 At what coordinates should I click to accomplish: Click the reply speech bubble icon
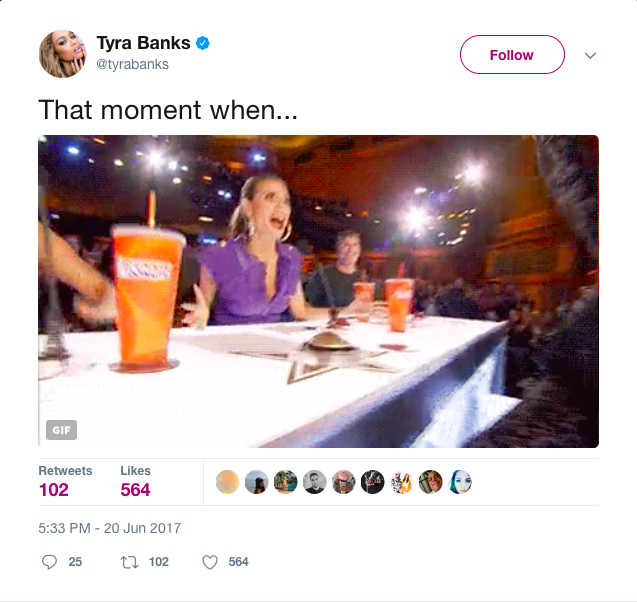(x=50, y=562)
